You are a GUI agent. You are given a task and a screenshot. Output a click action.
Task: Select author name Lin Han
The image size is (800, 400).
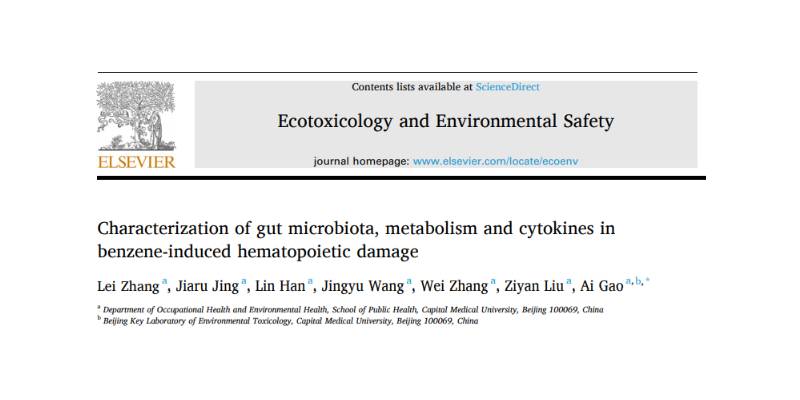pyautogui.click(x=278, y=284)
